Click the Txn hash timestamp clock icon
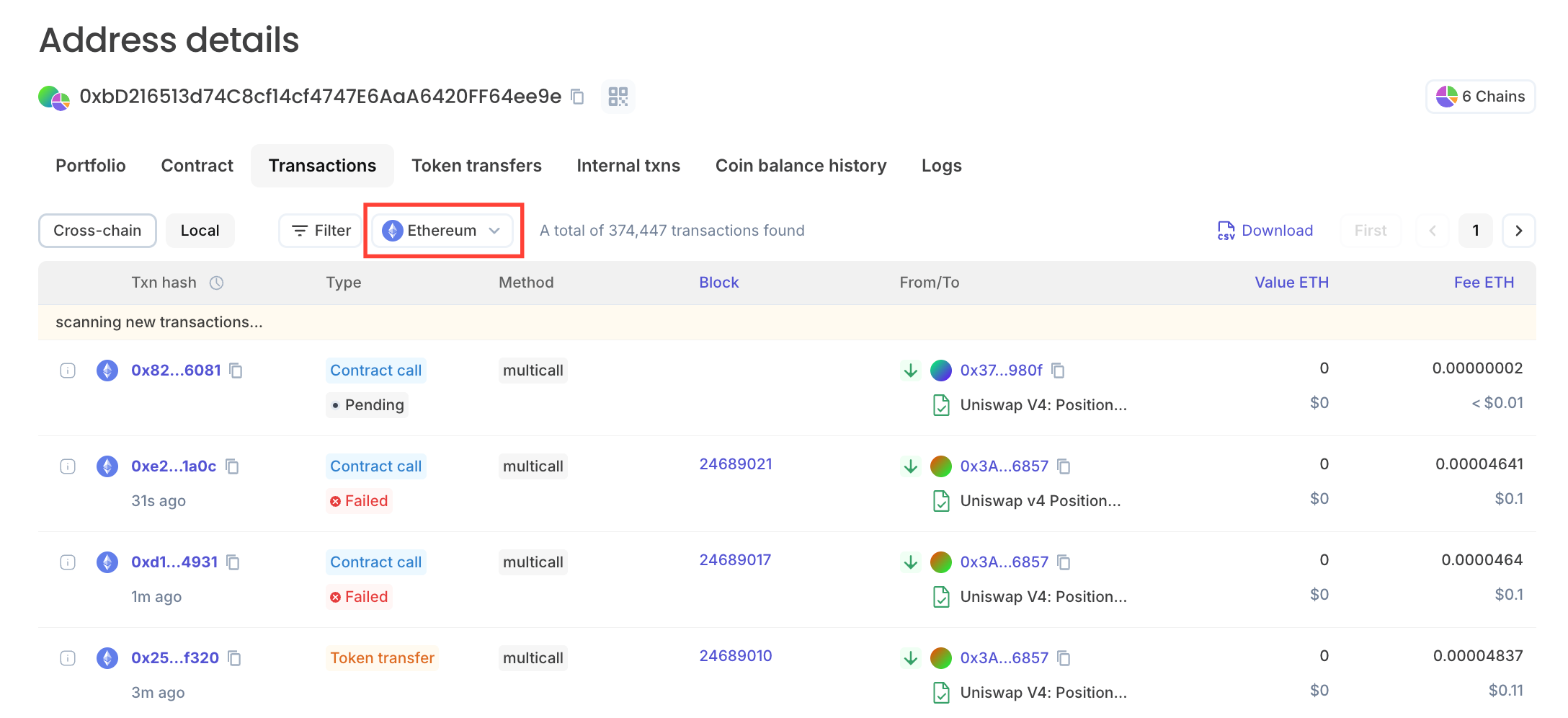Image resolution: width=1568 pixels, height=718 pixels. [216, 283]
